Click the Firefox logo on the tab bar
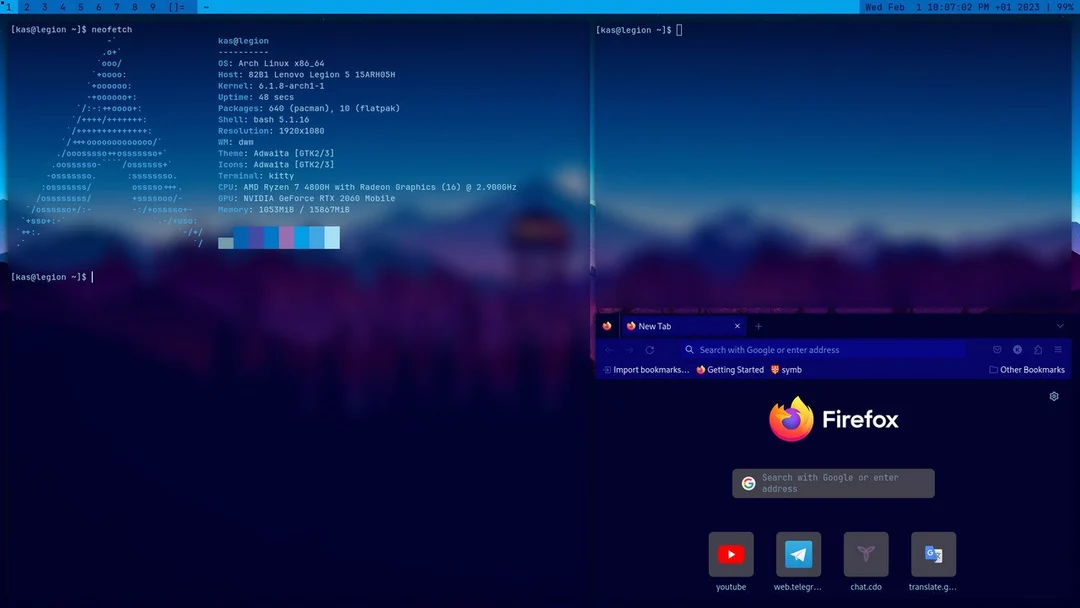 (x=607, y=325)
